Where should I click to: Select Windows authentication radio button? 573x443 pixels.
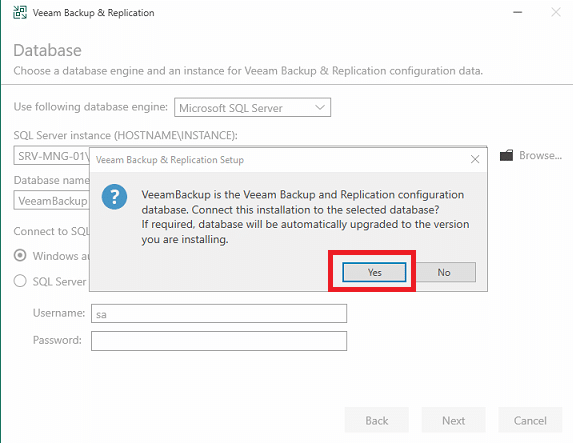tap(20, 255)
